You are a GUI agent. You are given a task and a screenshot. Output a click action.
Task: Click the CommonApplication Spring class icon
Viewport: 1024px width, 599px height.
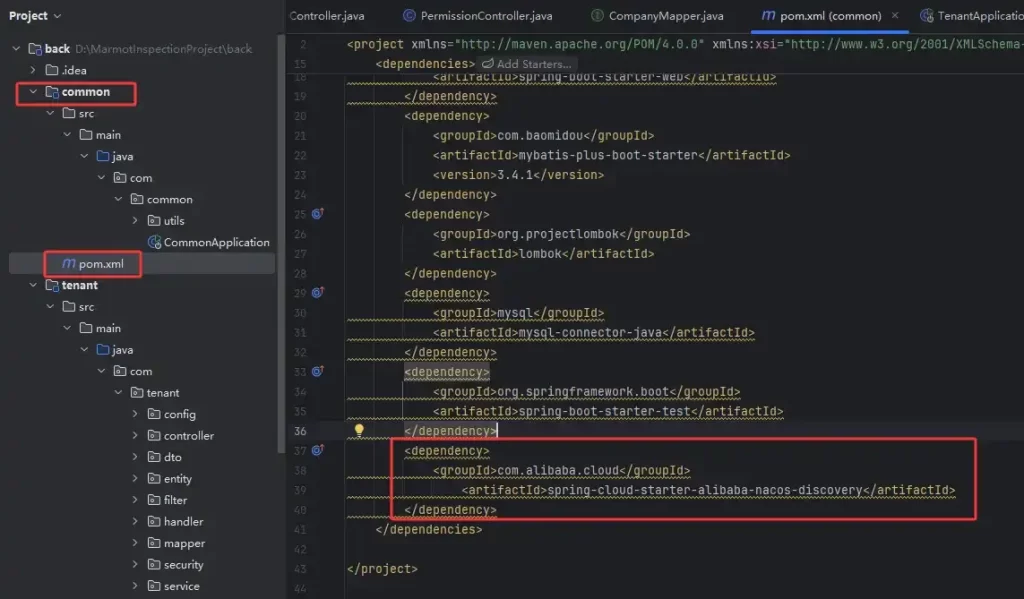pos(155,242)
